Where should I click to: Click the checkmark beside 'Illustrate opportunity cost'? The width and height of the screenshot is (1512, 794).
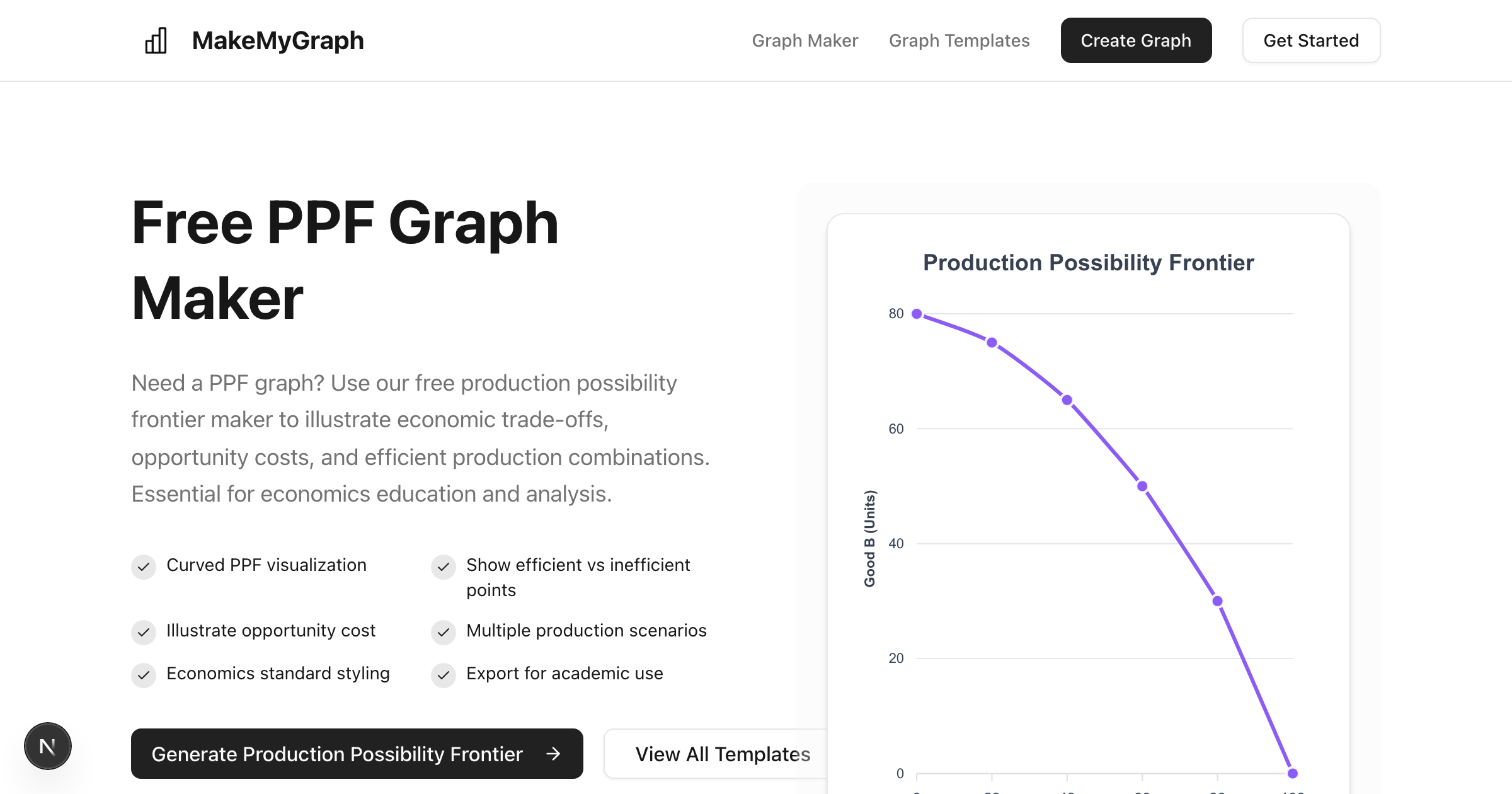click(x=144, y=632)
